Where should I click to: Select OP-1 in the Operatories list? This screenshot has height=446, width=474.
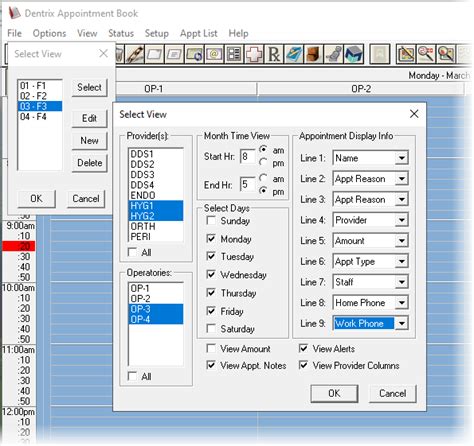(155, 288)
